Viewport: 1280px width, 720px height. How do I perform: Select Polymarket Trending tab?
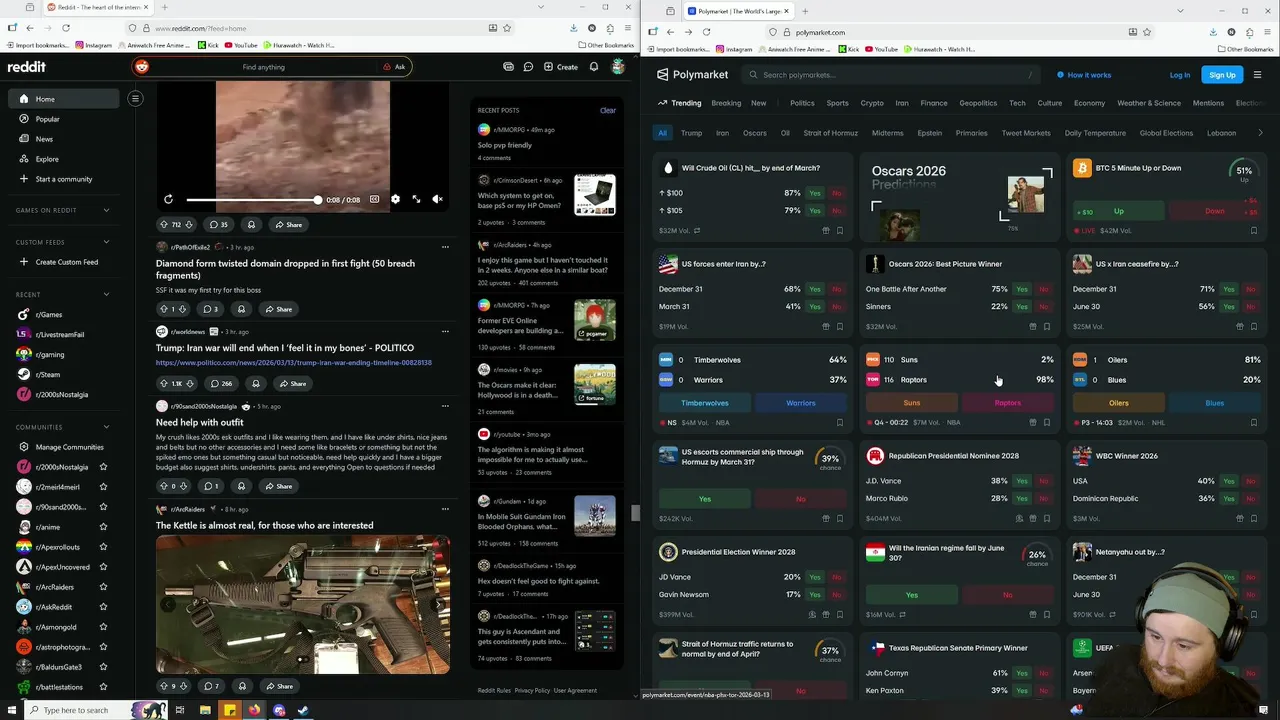pos(679,103)
